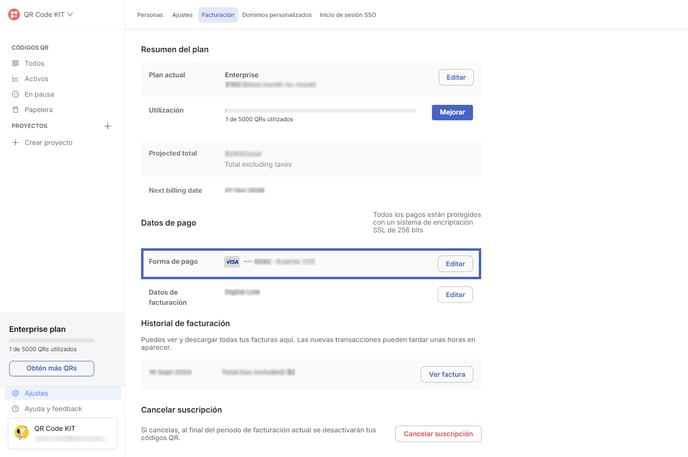Edit Datos de facturación details
The image size is (688, 457).
455,295
